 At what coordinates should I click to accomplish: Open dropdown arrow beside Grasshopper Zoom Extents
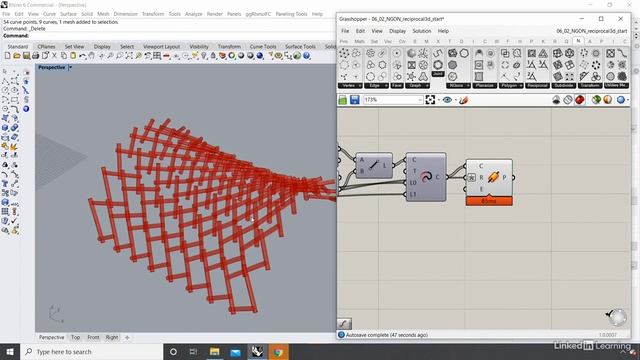439,100
